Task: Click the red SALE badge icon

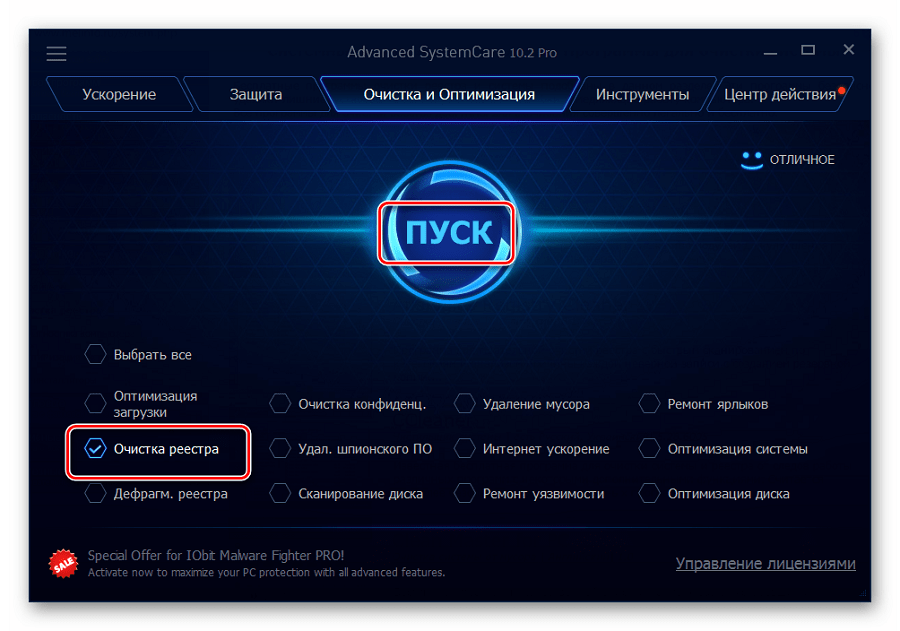Action: [63, 563]
